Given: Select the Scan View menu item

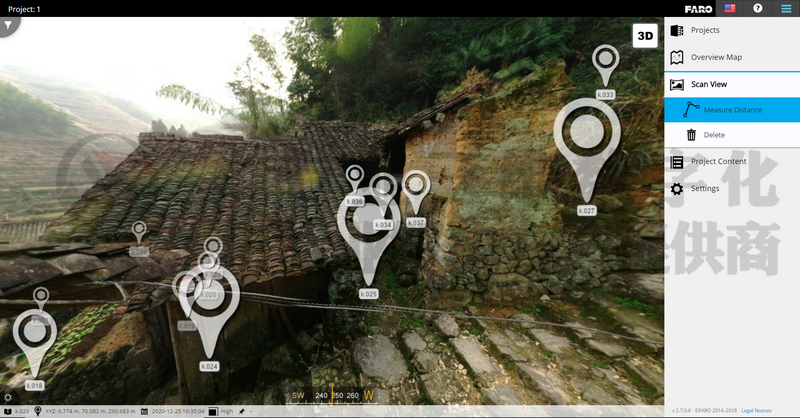Looking at the screenshot, I should (x=732, y=85).
